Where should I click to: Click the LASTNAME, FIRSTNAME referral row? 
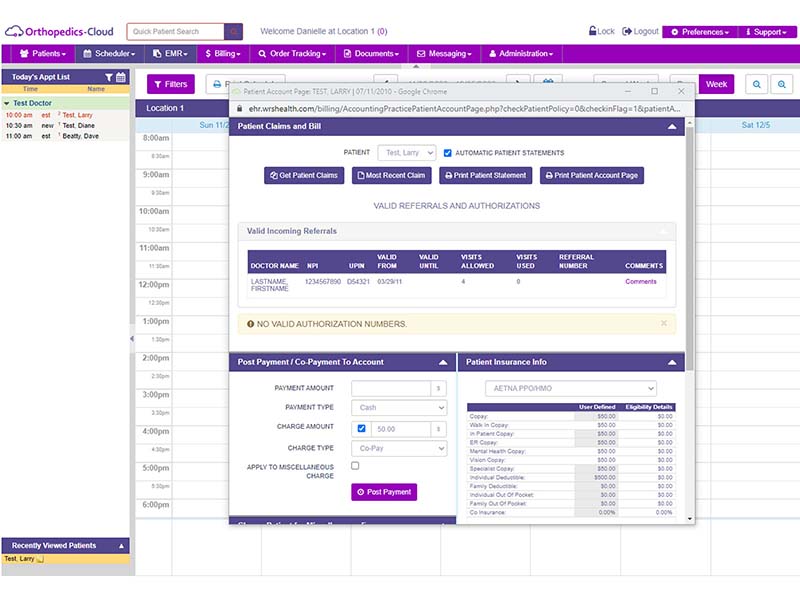(x=457, y=285)
